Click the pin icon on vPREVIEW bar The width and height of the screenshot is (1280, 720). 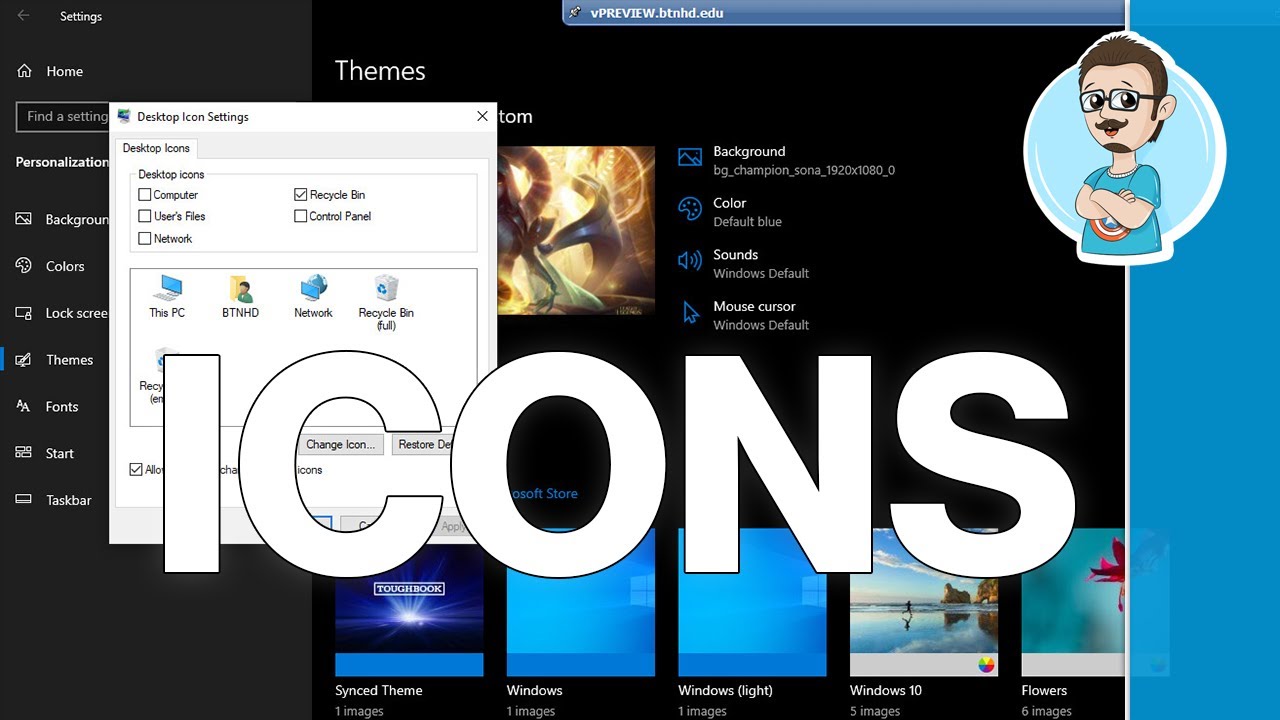(574, 13)
